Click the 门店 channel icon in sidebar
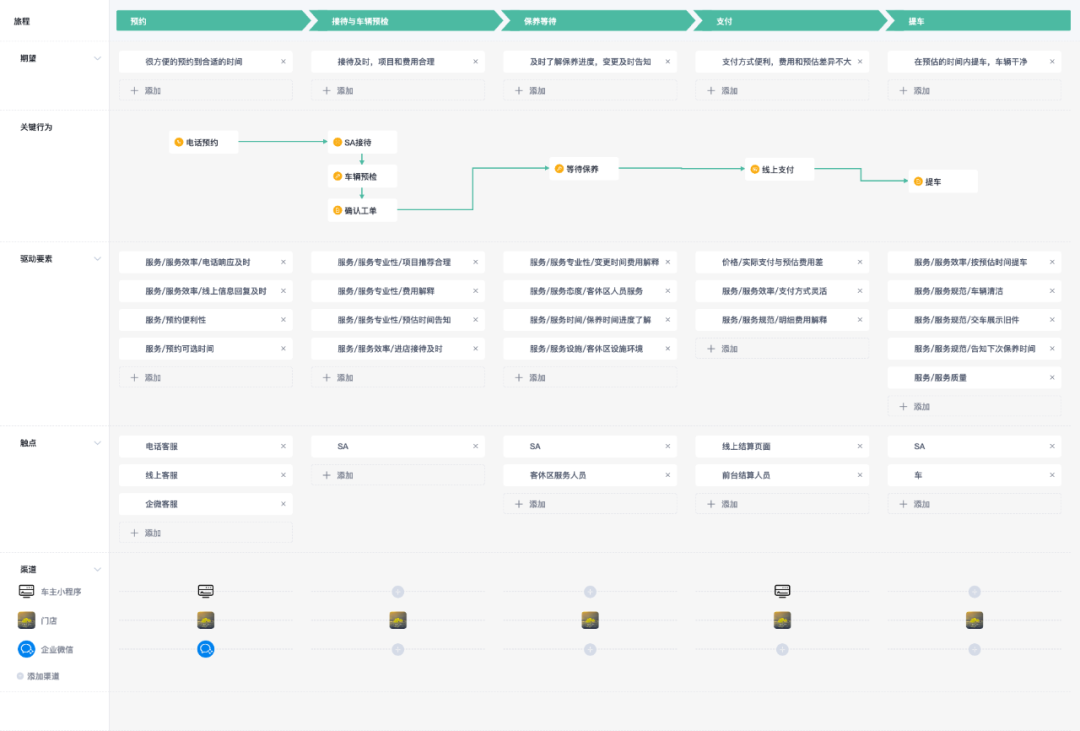This screenshot has width=1080, height=731. click(x=27, y=620)
